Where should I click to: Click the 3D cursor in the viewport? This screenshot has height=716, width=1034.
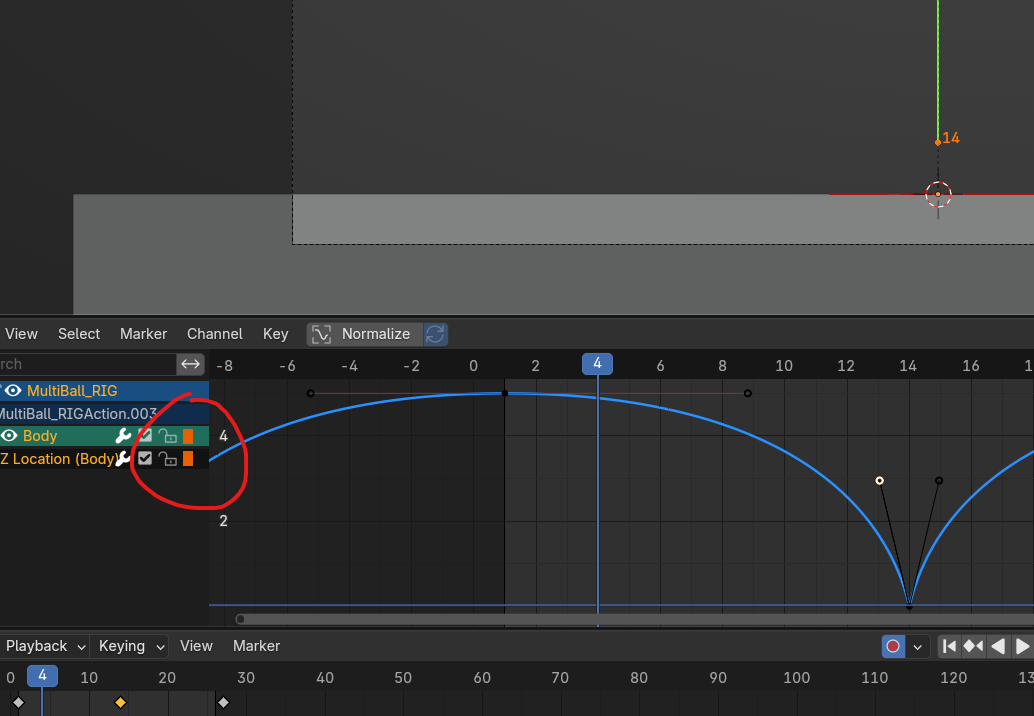[938, 194]
